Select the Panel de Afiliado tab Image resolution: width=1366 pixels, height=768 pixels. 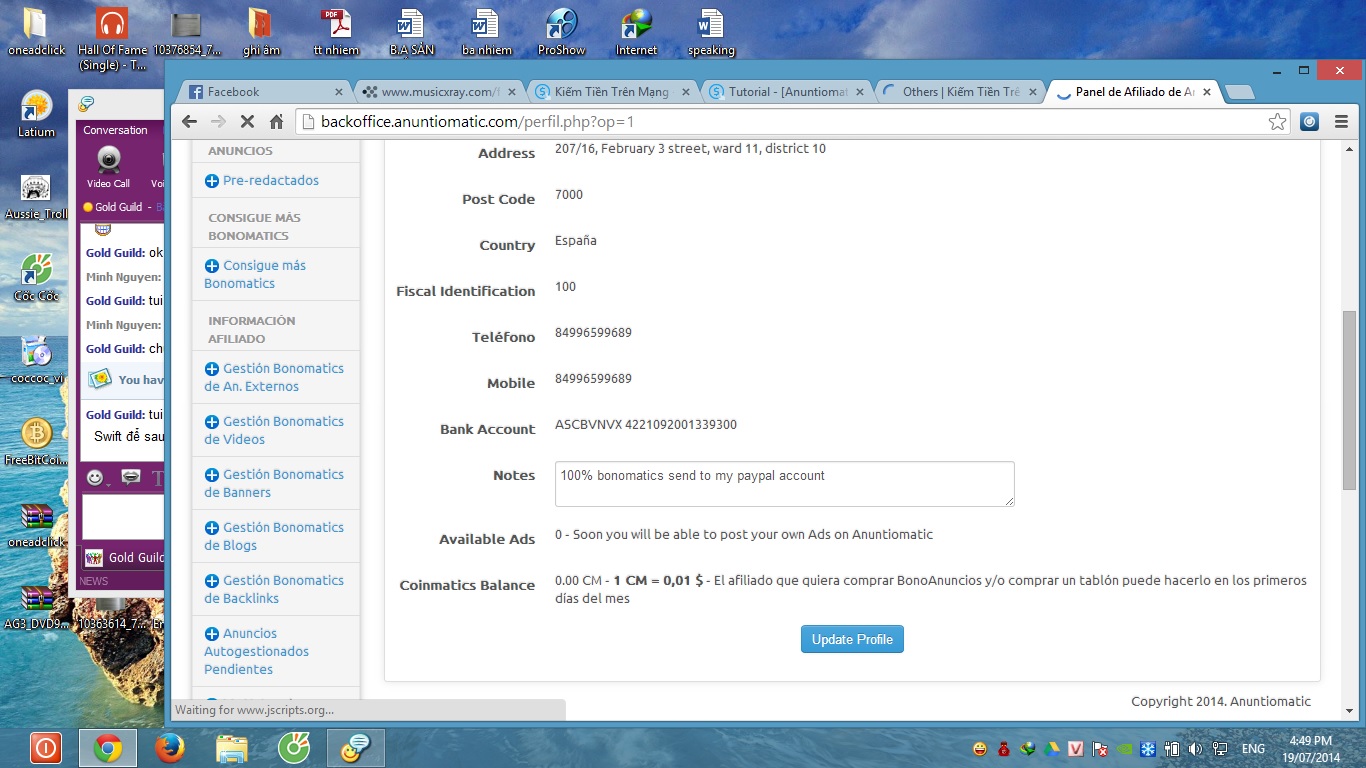coord(1135,92)
